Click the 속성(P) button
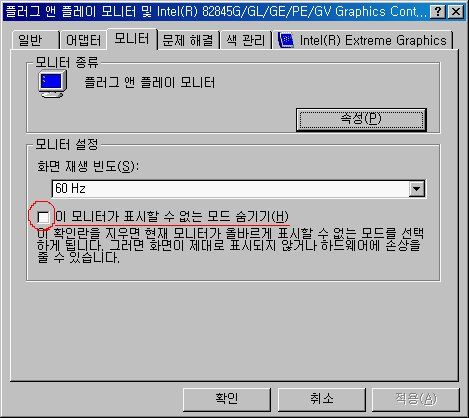 tap(361, 119)
